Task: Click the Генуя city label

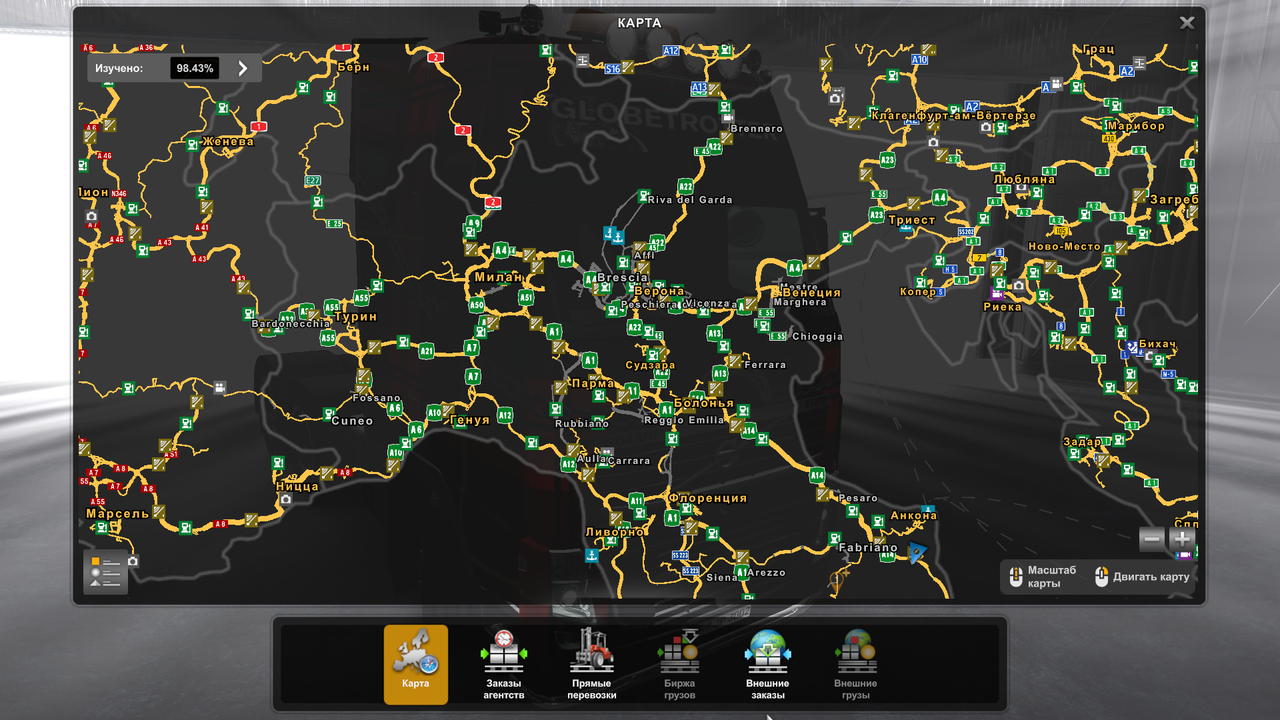Action: (470, 420)
